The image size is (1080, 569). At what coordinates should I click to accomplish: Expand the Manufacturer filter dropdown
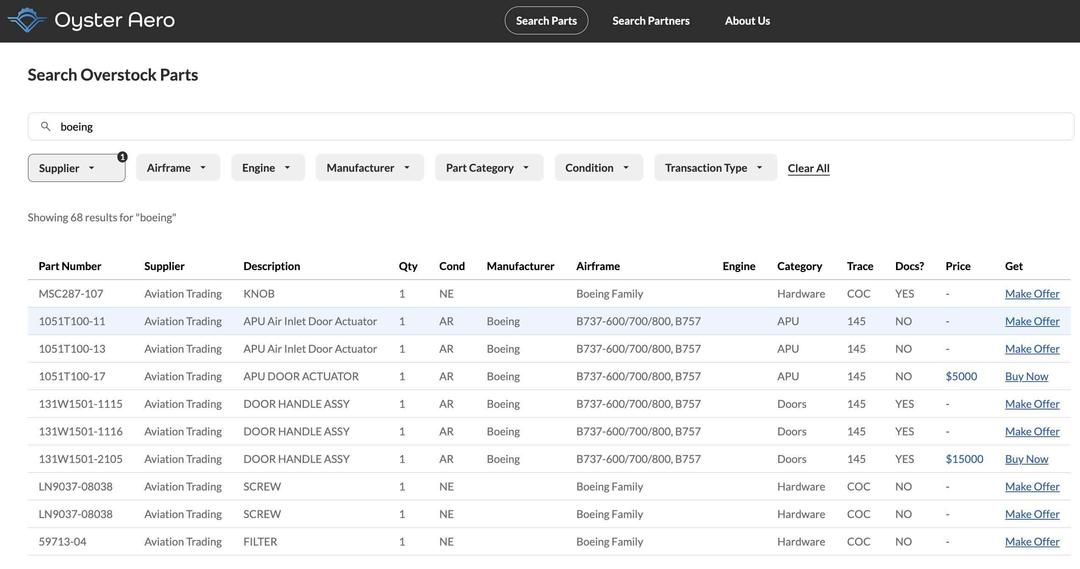[x=369, y=168]
